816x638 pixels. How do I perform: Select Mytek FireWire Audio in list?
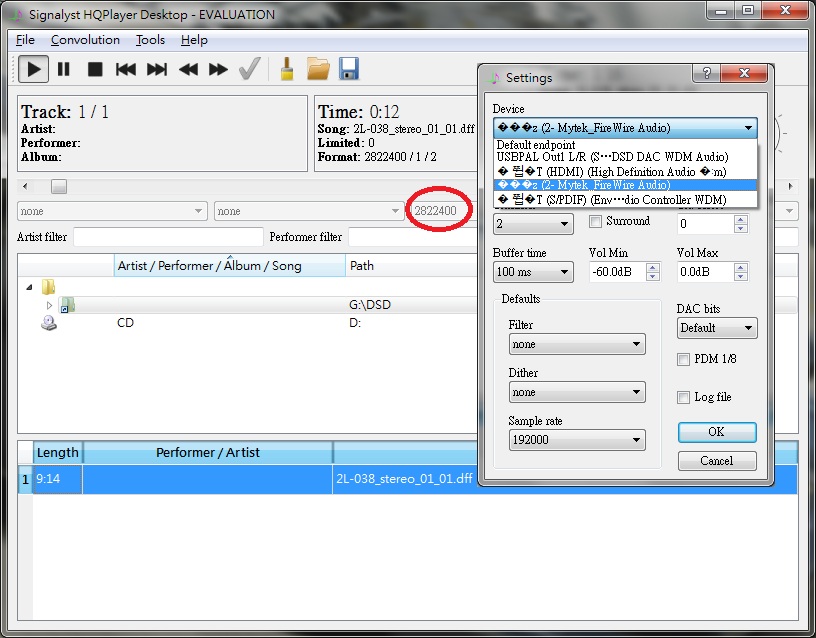(x=624, y=185)
